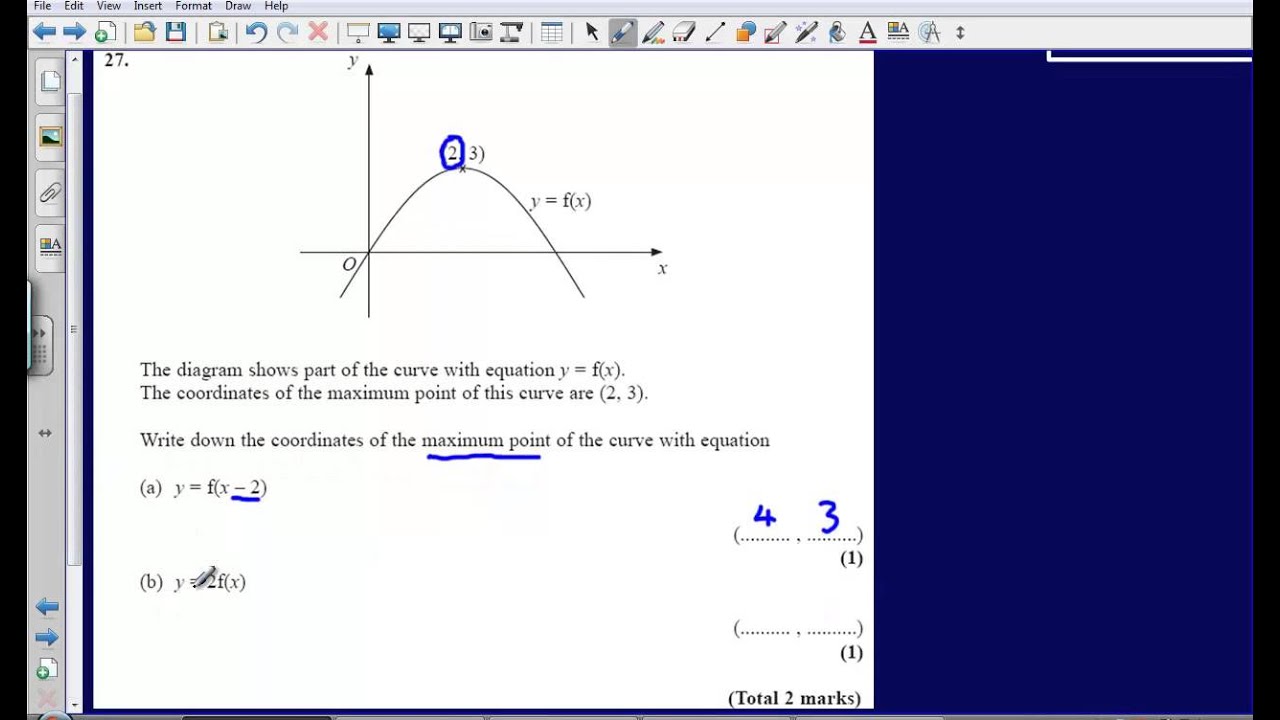Click the bottom-left next page arrow
The height and width of the screenshot is (720, 1280).
pyautogui.click(x=46, y=637)
